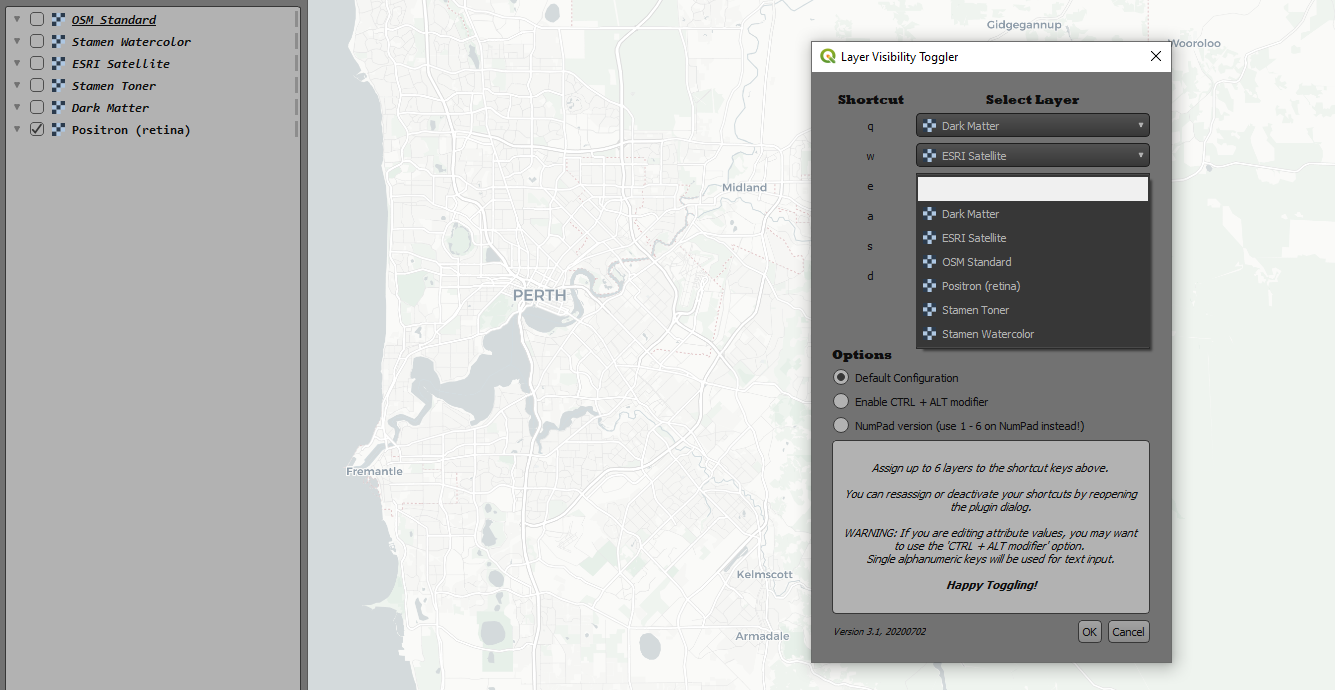The image size is (1335, 690).
Task: Cancel the Layer Visibility Toggler dialog
Action: pos(1128,631)
